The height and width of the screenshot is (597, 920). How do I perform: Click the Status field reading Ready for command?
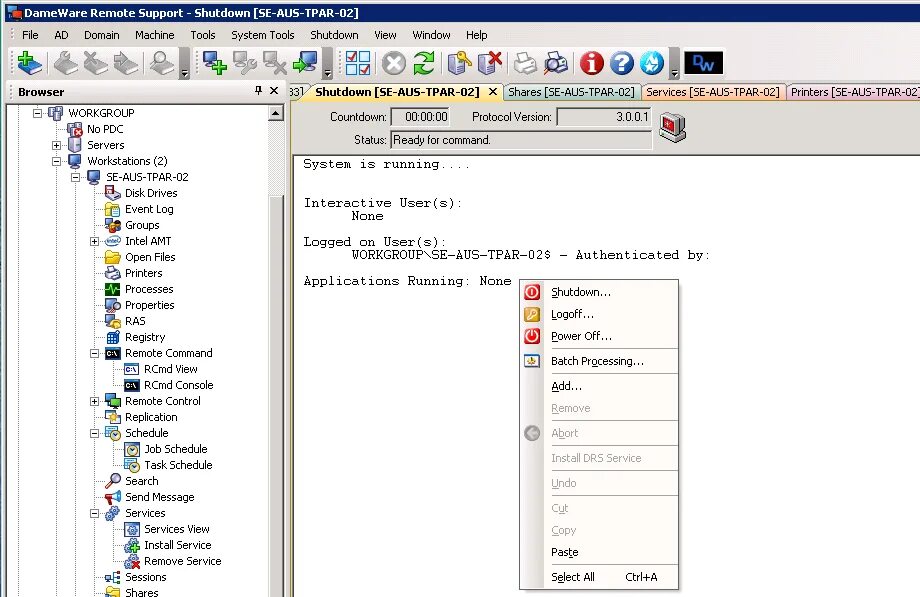coord(520,140)
